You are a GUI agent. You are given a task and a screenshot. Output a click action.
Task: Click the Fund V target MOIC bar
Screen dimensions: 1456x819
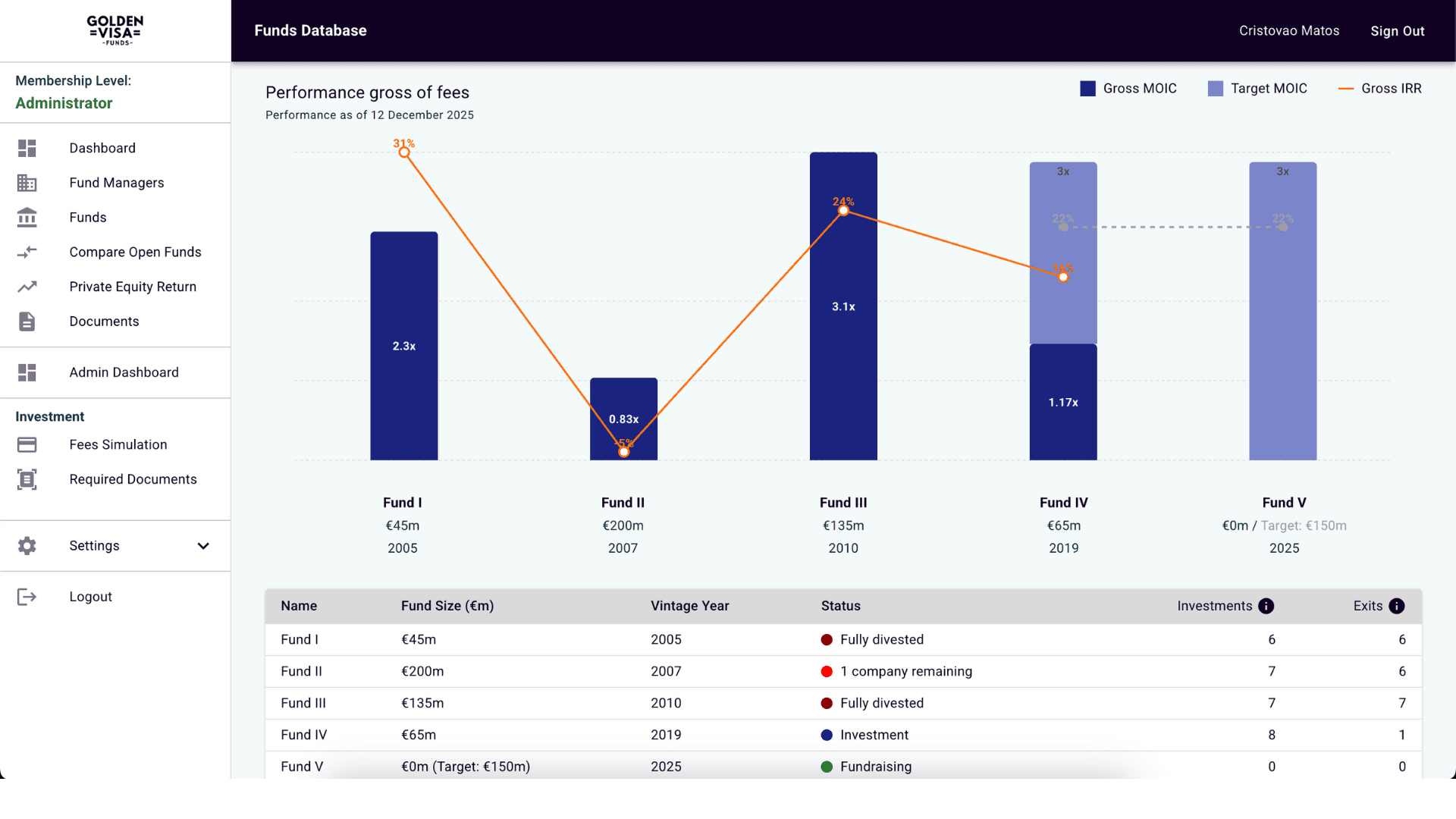(x=1283, y=311)
